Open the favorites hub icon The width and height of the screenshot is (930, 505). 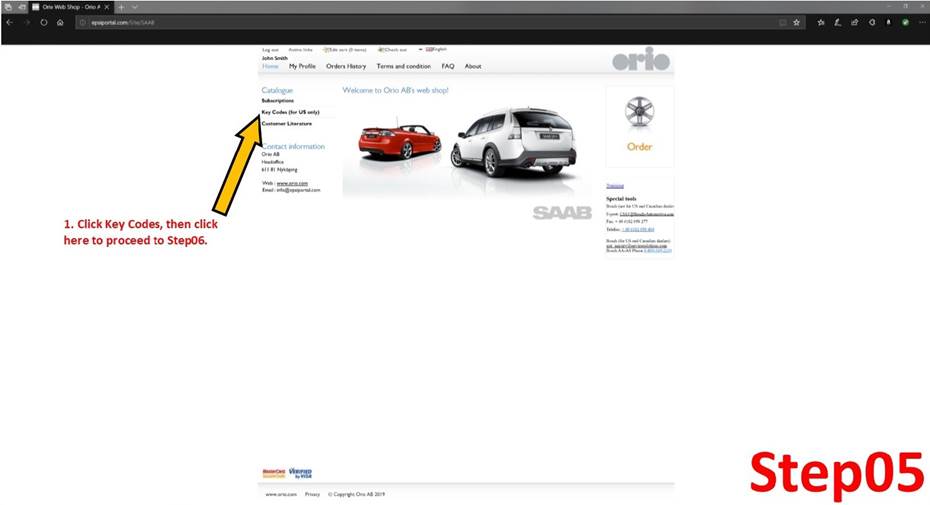821,23
